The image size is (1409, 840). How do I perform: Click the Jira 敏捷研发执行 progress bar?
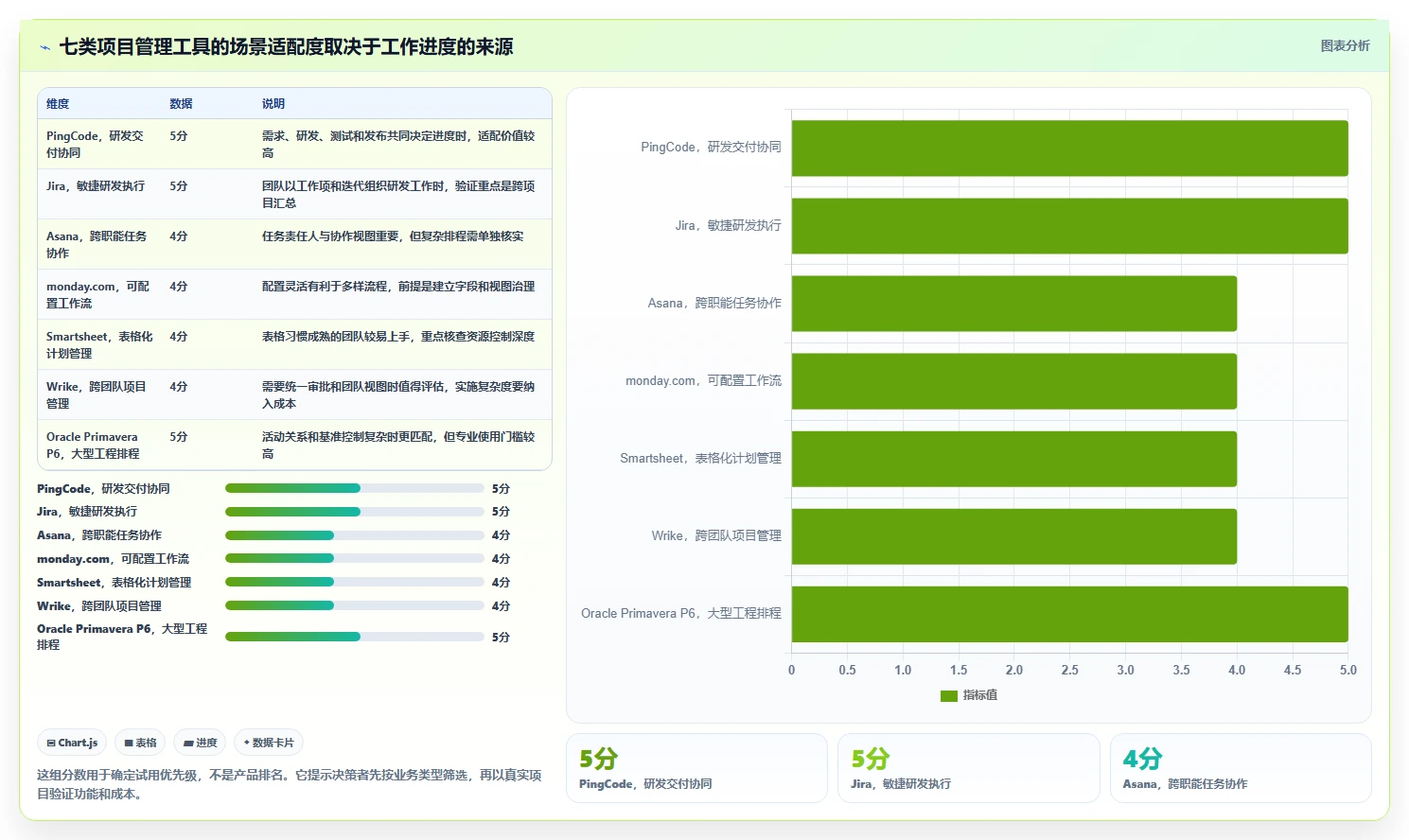click(x=355, y=512)
